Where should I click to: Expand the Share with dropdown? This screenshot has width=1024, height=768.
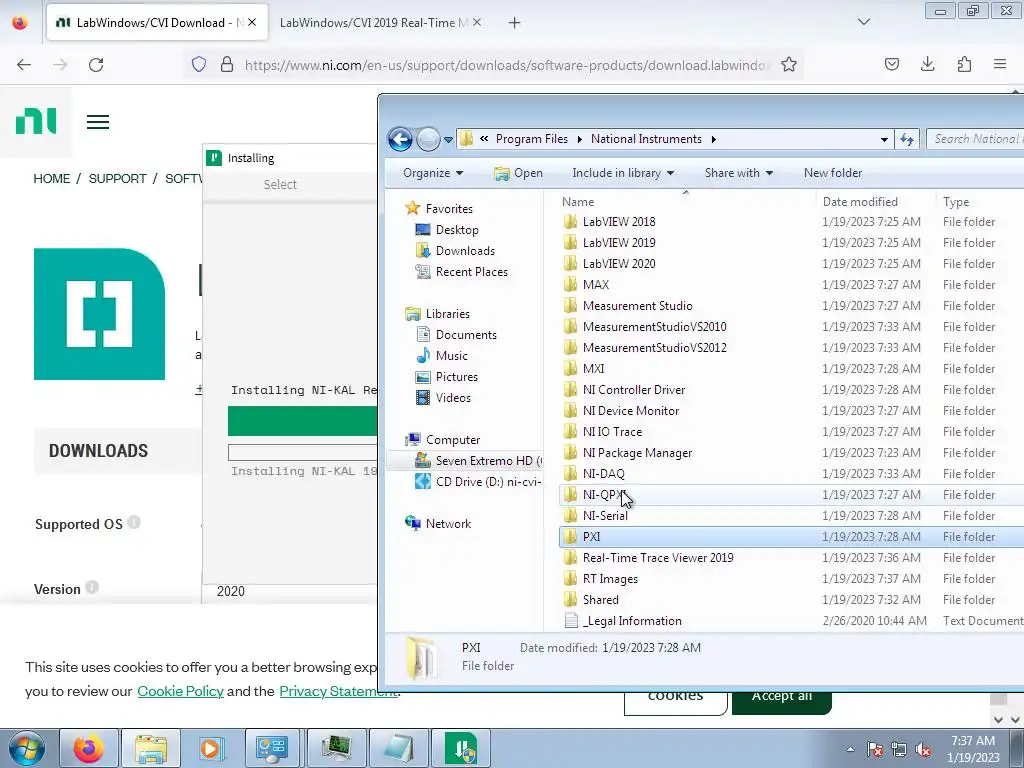739,173
